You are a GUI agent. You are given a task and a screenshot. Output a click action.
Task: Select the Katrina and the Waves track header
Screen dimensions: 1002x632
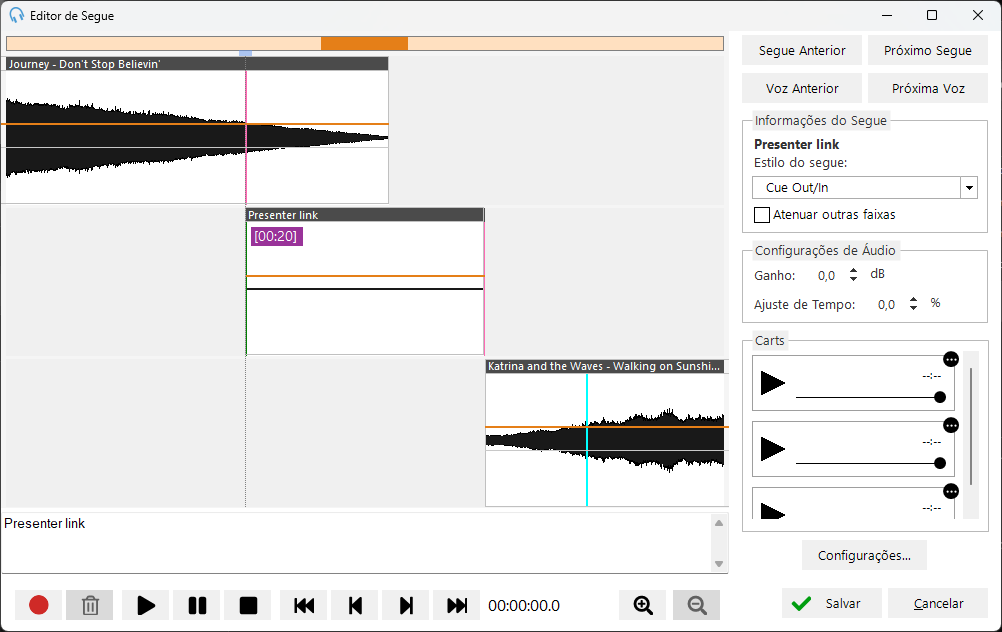[605, 366]
